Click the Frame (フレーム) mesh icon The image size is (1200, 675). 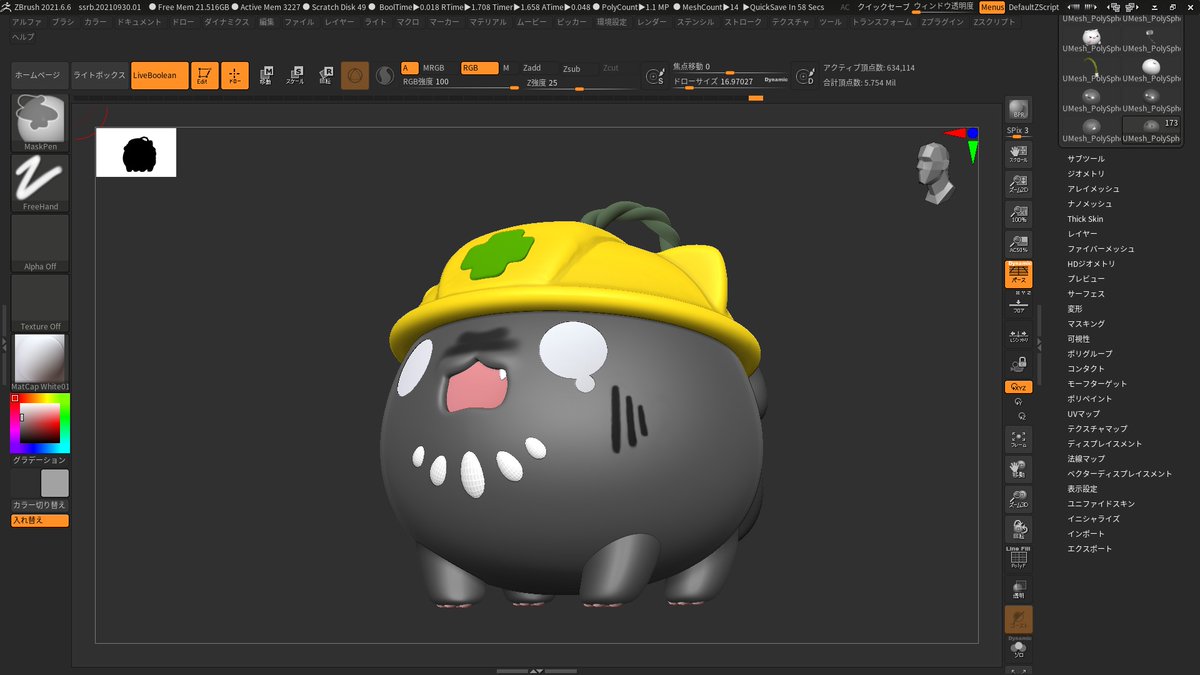click(x=1018, y=438)
